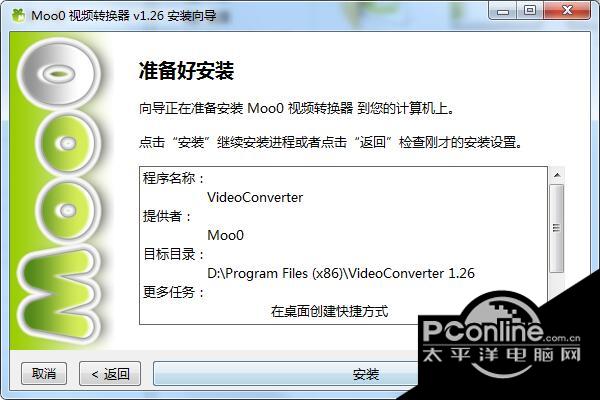
Task: Click the 取消 cancel button
Action: coord(44,373)
